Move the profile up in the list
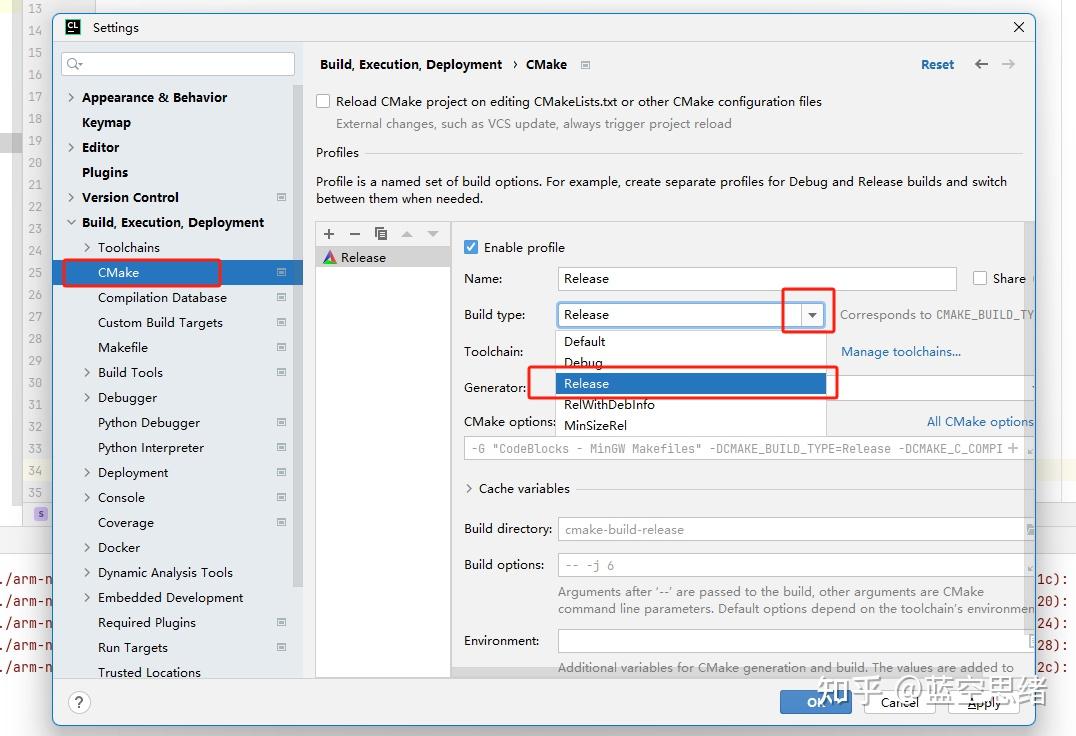The width and height of the screenshot is (1076, 736). 407,234
